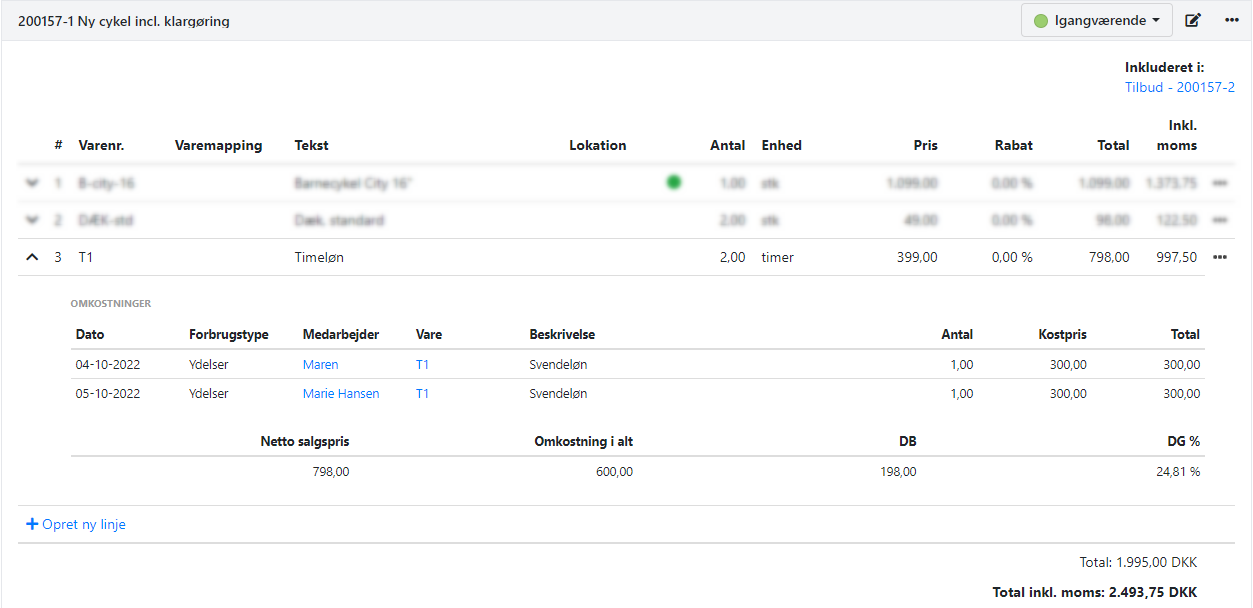Open T1 item link on 05-10-2022 row
Image resolution: width=1253 pixels, height=608 pixels.
(x=422, y=394)
